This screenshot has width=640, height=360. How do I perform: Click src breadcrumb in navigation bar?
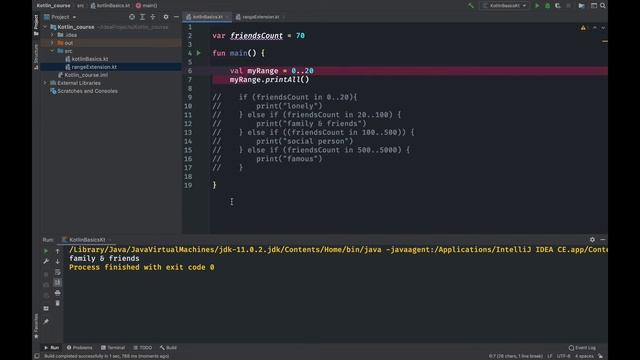tap(80, 6)
